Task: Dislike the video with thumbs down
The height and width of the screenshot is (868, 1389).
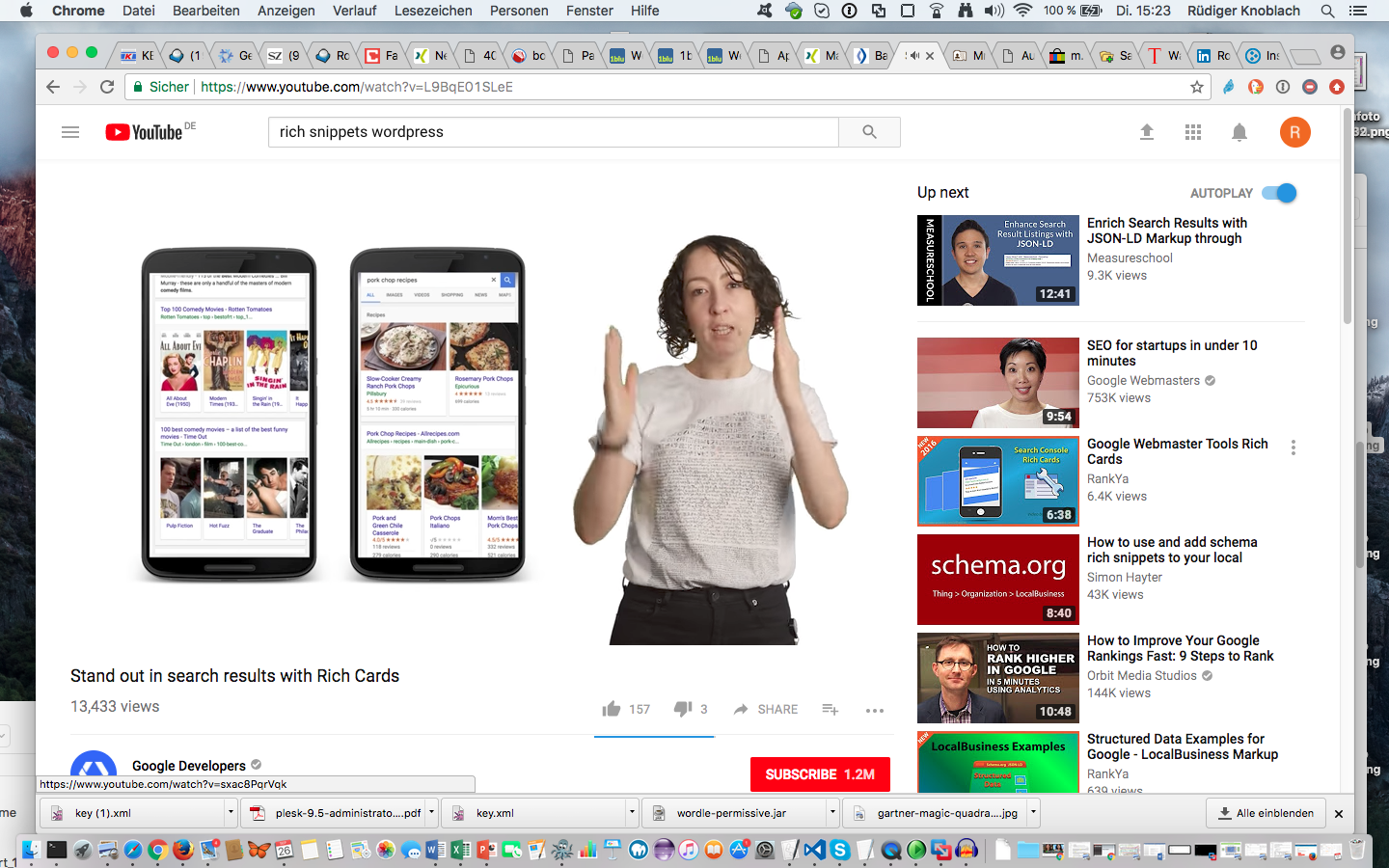Action: click(683, 709)
